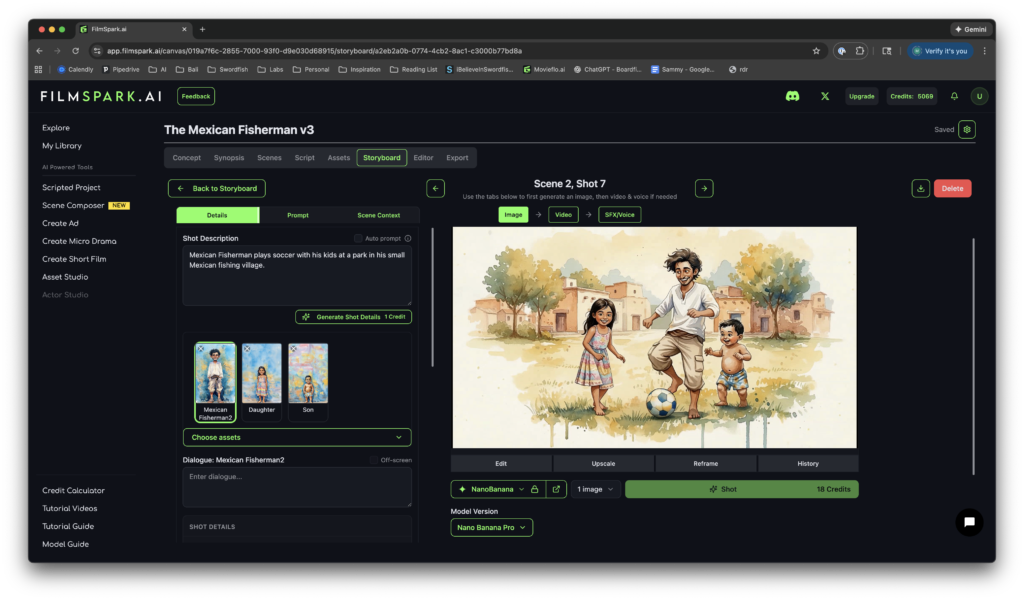1024x600 pixels.
Task: Click the X (Twitter) icon in the header
Action: [x=824, y=96]
